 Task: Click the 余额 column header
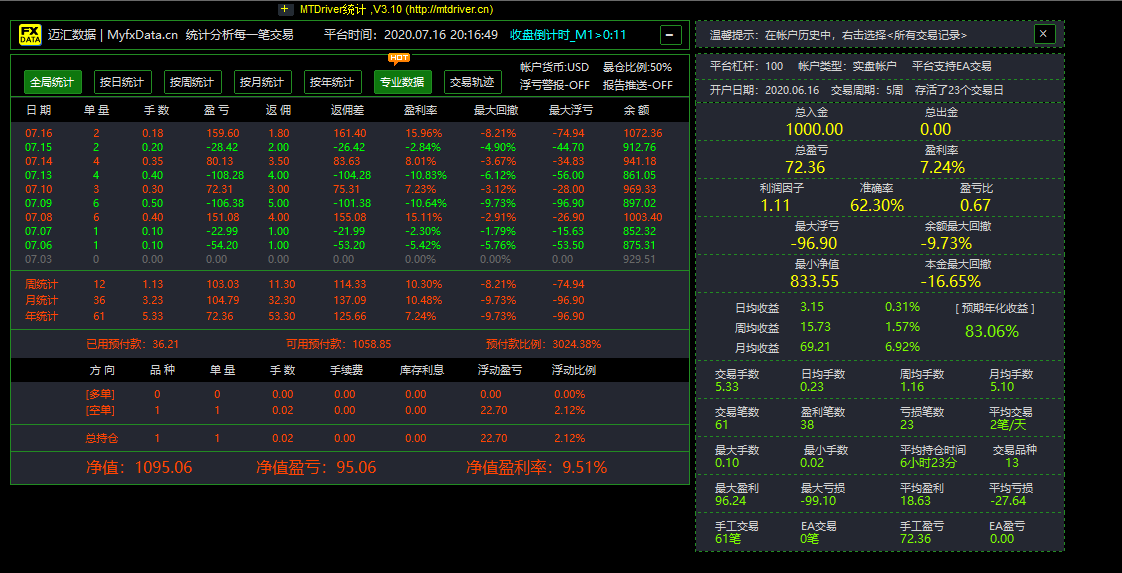637,110
